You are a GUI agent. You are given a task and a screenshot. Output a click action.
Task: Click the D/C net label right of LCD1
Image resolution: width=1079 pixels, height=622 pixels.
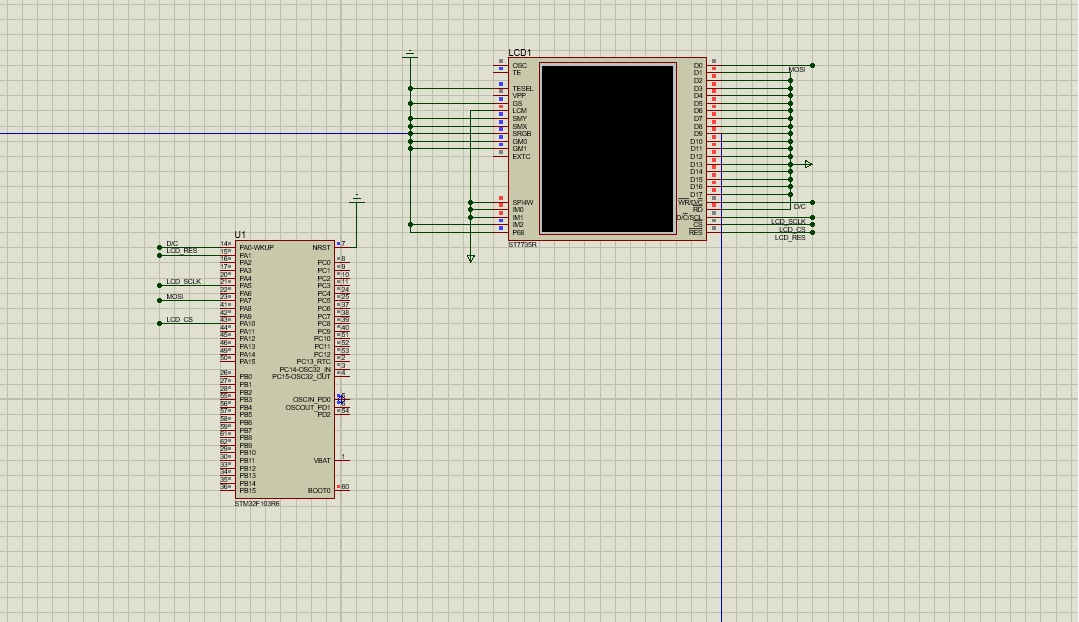(800, 206)
